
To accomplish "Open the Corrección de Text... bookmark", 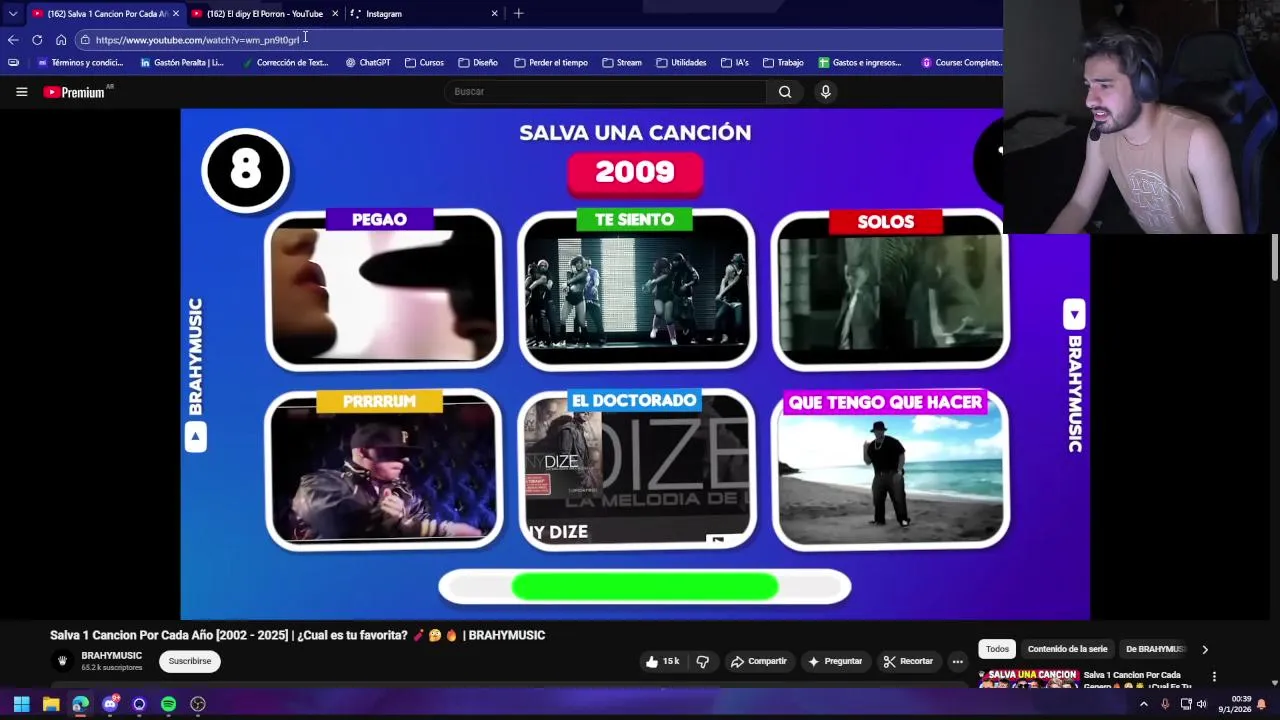I will pos(285,62).
